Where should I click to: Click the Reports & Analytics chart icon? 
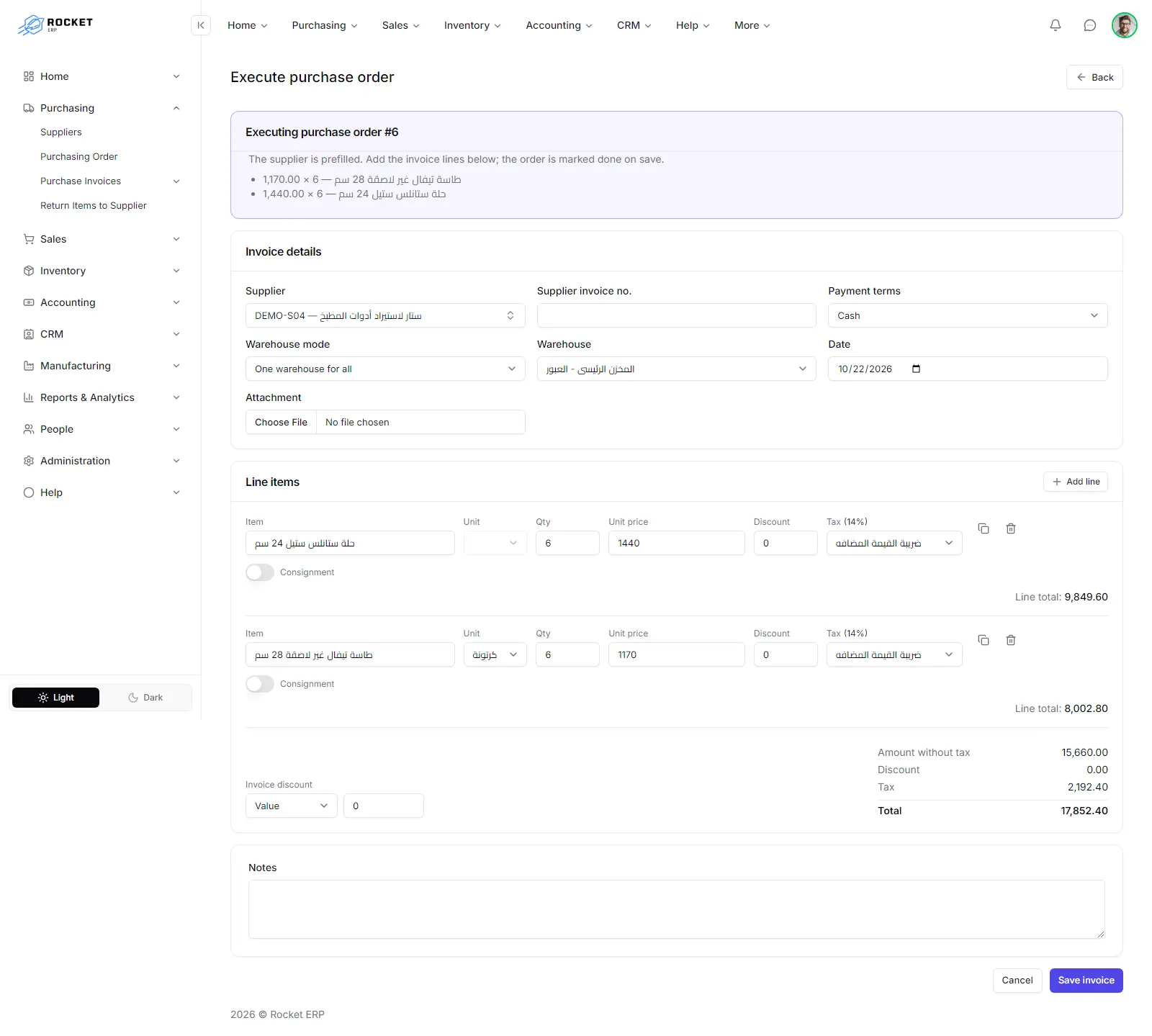[29, 397]
